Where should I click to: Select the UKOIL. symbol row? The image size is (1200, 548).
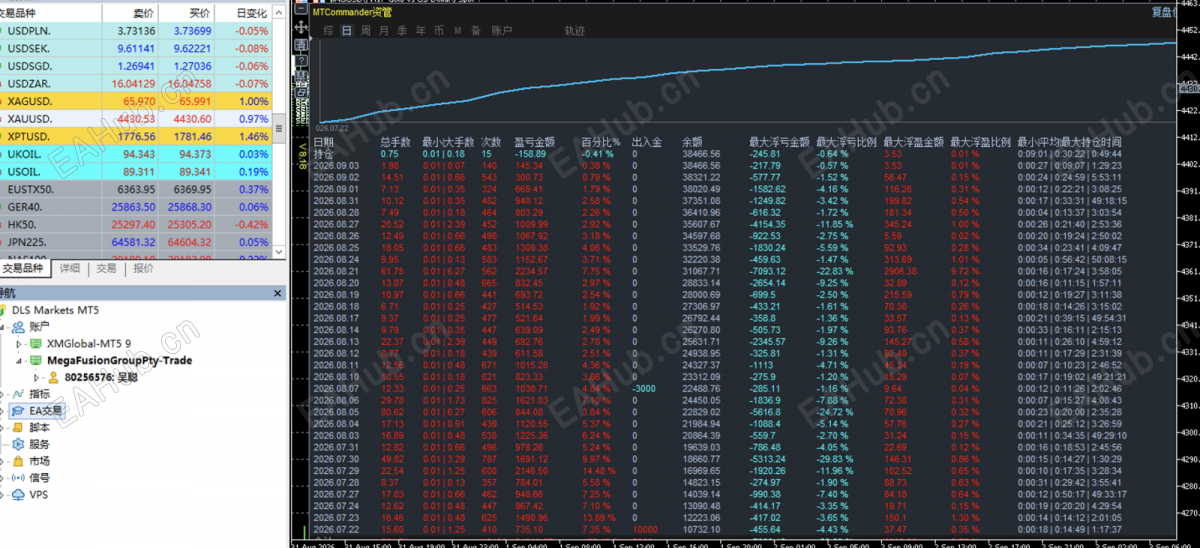136,154
